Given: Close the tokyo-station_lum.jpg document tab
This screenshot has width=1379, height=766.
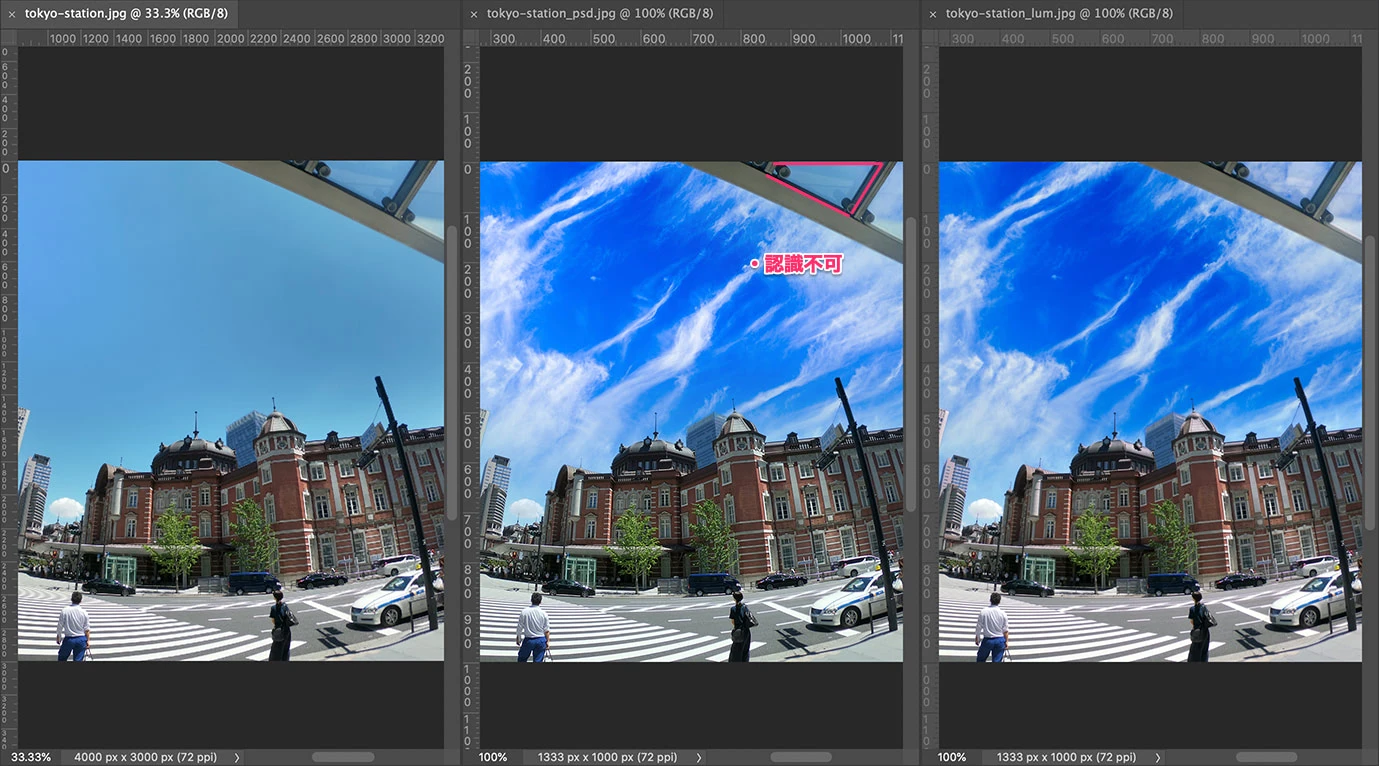Looking at the screenshot, I should (933, 14).
